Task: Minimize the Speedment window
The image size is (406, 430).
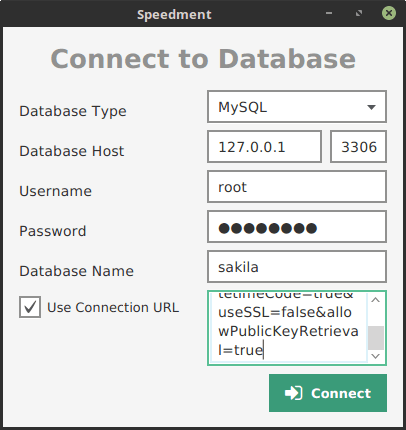Action: click(329, 13)
